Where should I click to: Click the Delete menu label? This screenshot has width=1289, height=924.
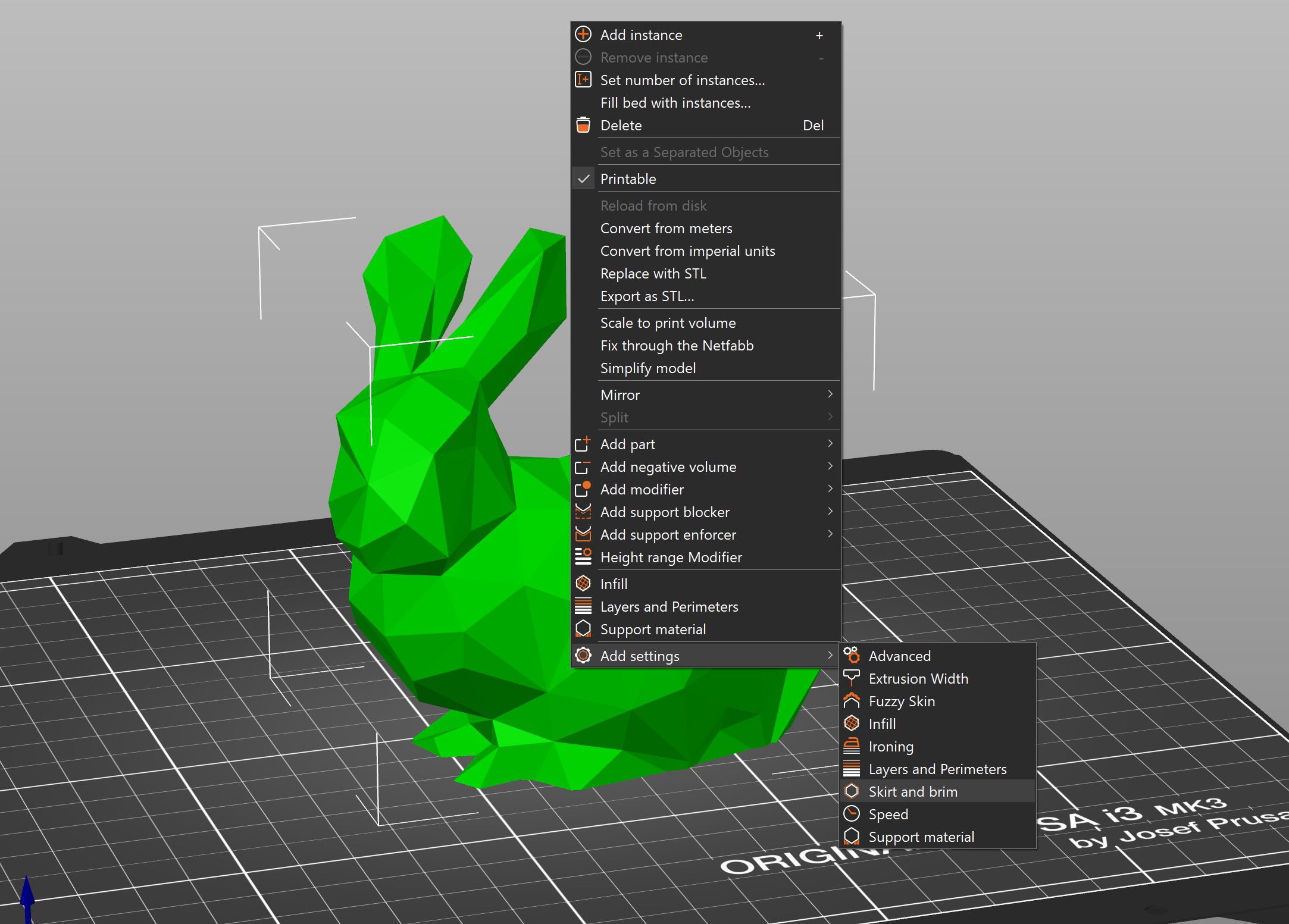[x=621, y=126]
